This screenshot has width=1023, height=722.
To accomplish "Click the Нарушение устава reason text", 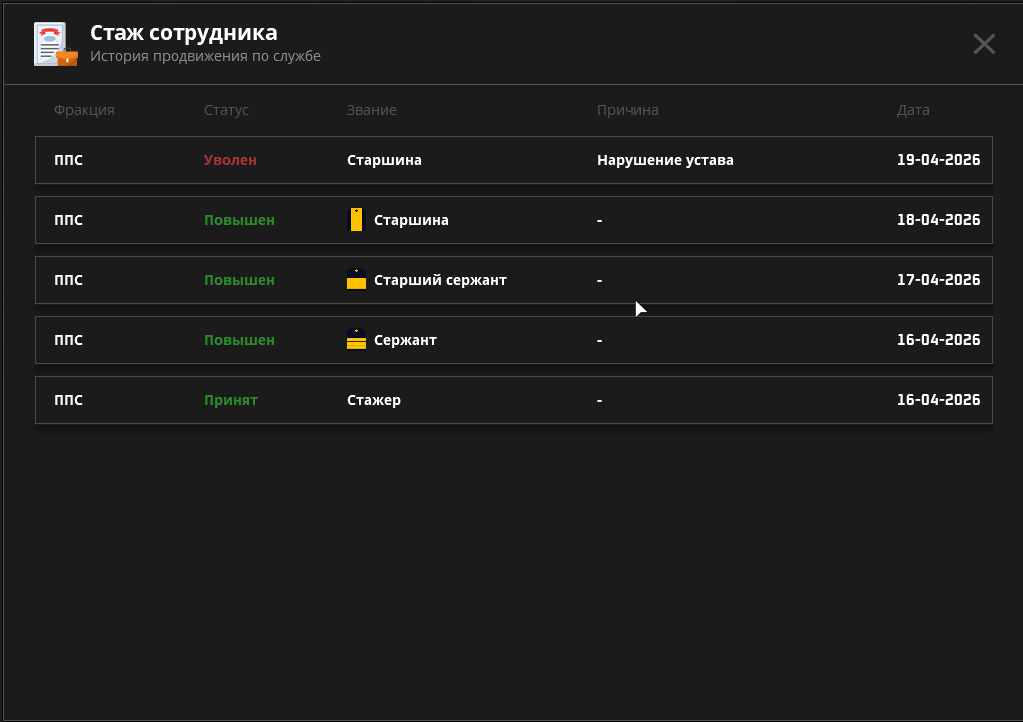I will (x=665, y=160).
